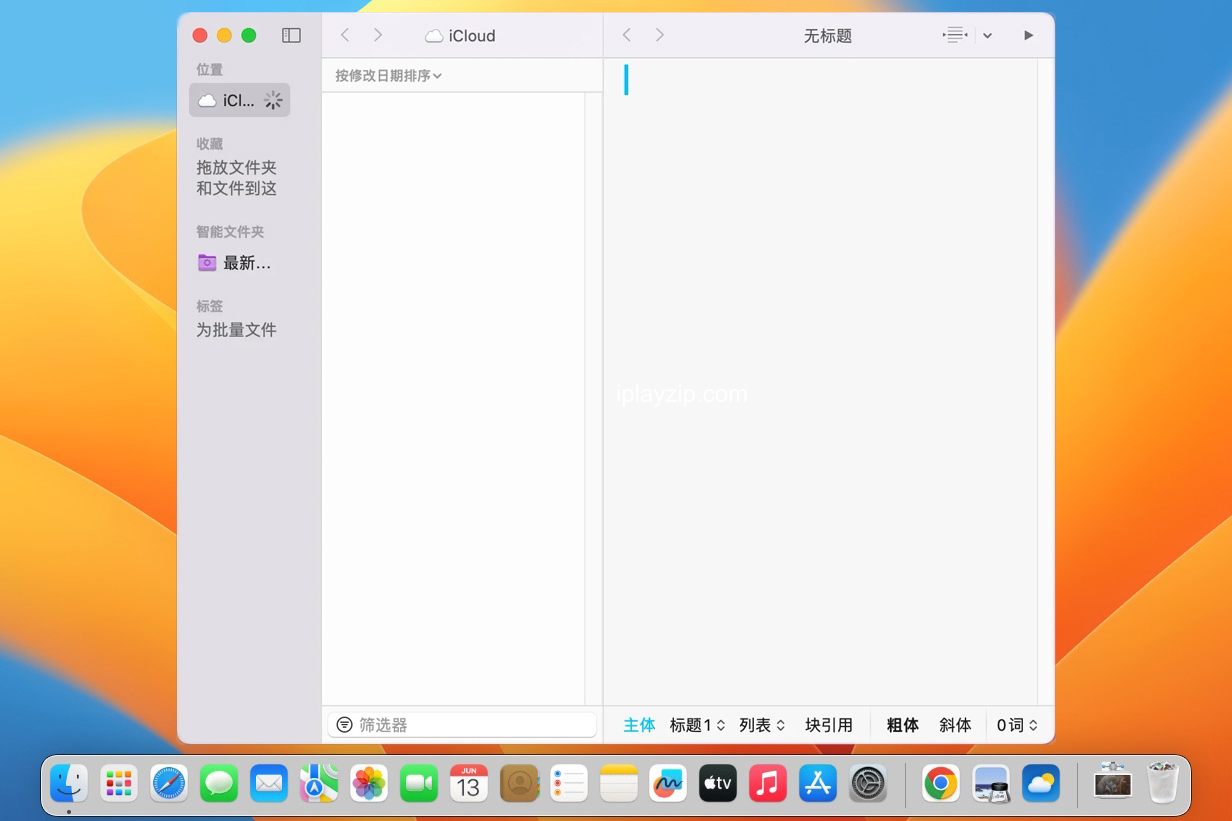Open the 列表 list style dropdown
This screenshot has width=1232, height=821.
(762, 725)
